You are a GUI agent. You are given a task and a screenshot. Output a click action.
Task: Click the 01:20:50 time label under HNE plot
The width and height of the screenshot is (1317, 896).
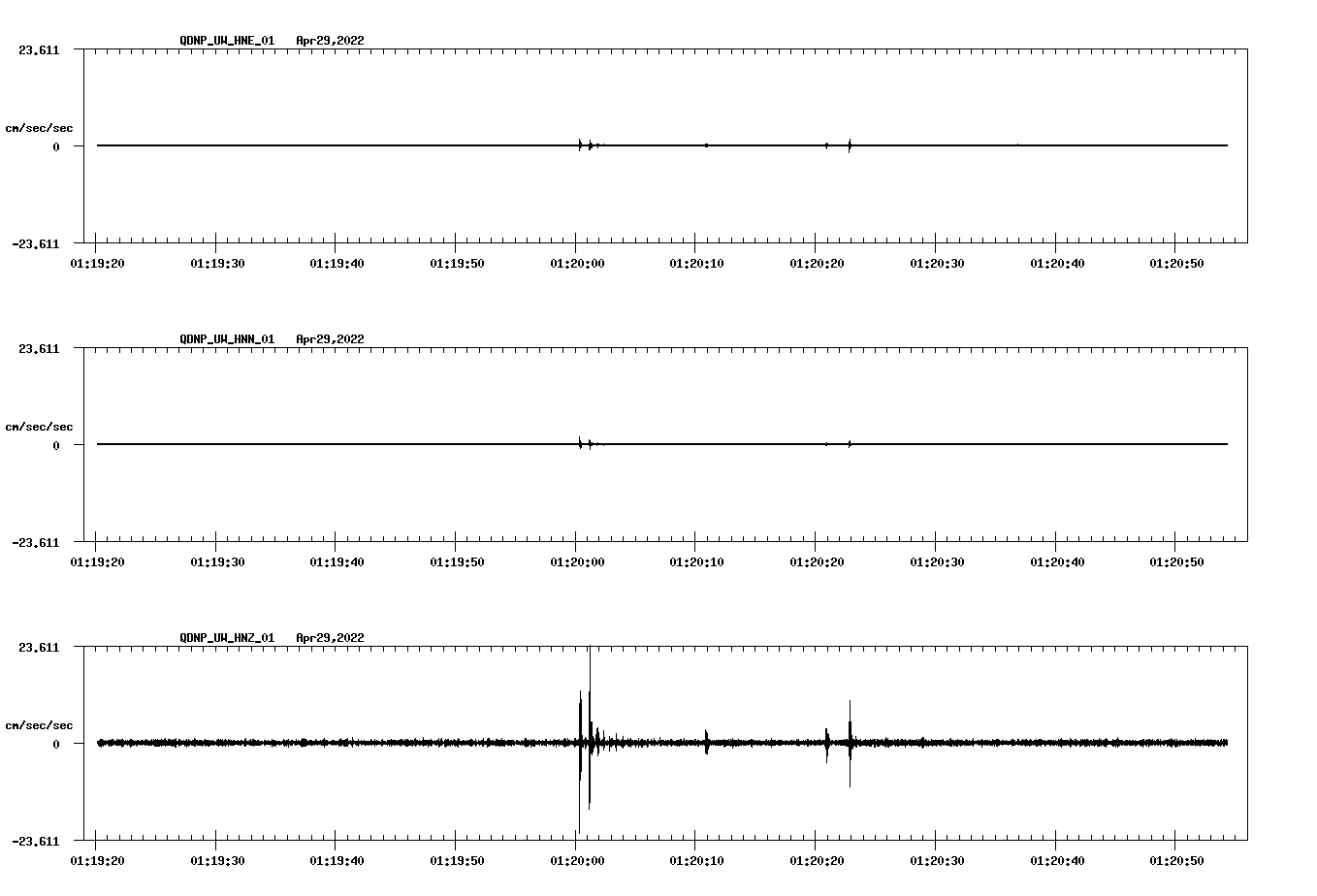tap(1176, 263)
